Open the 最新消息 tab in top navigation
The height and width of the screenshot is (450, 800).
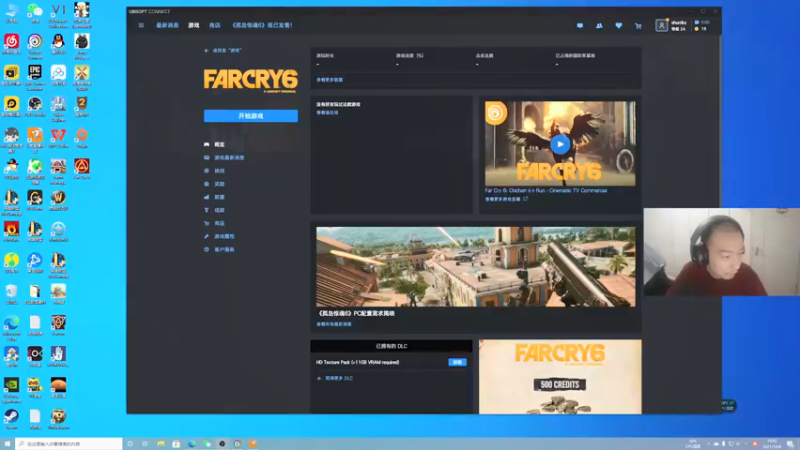(167, 25)
